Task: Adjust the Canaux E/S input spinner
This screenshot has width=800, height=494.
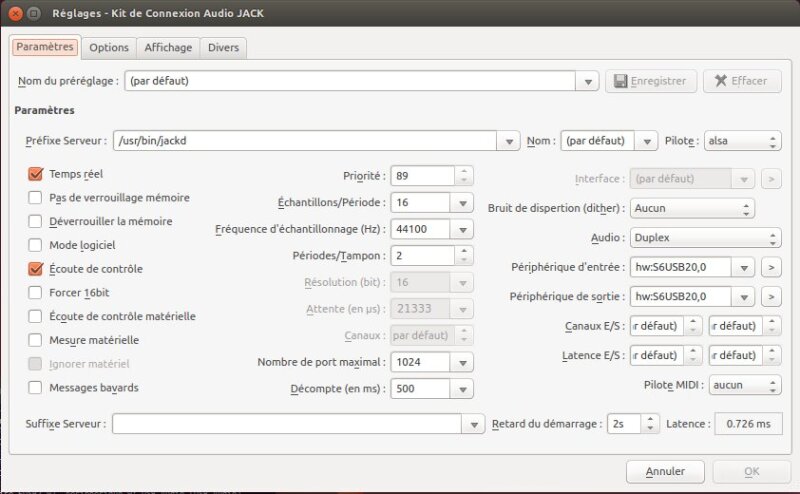Action: 692,326
